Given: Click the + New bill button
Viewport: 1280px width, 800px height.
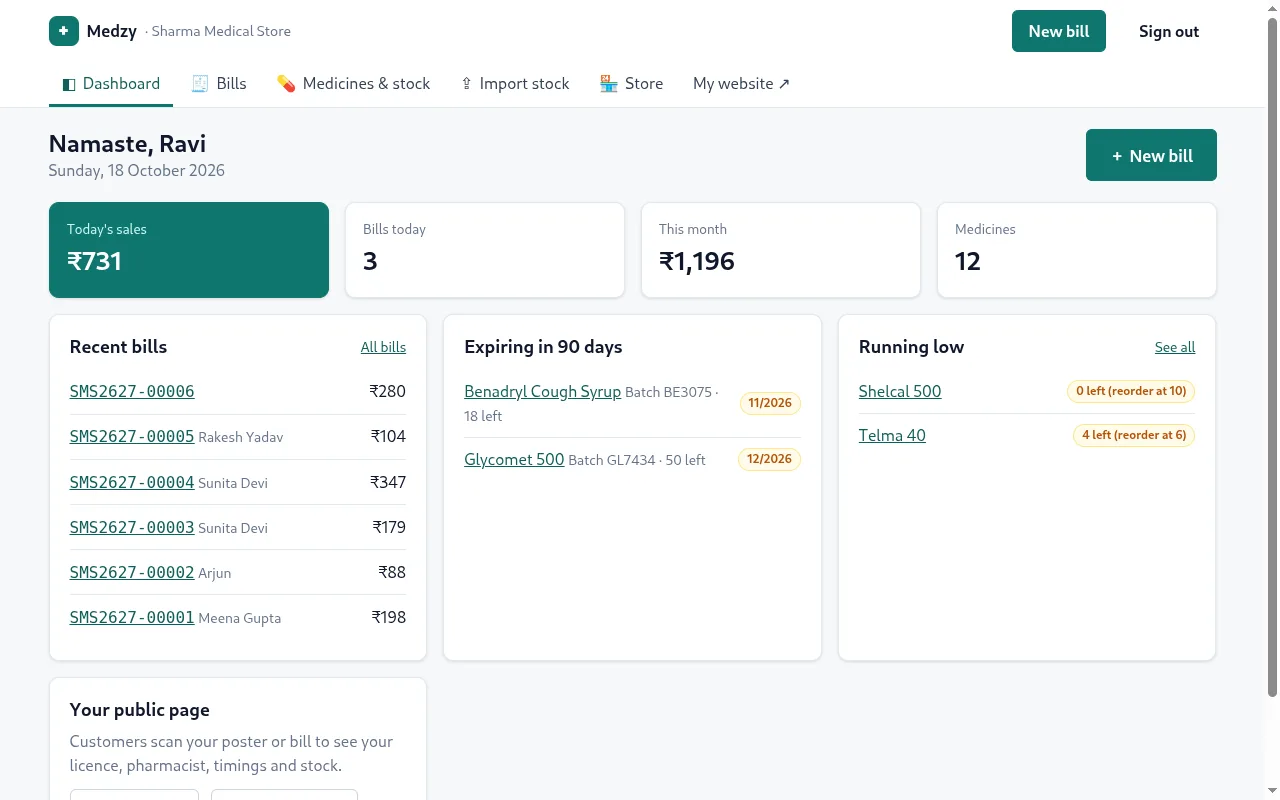Looking at the screenshot, I should [1151, 155].
